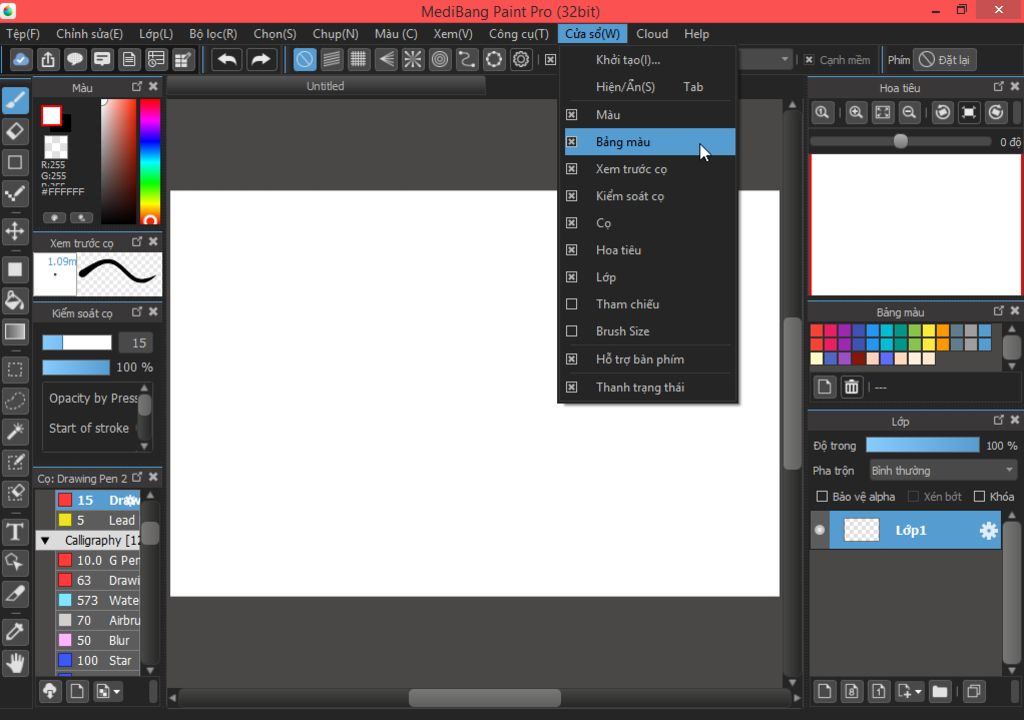This screenshot has height=720, width=1024.
Task: Open the Lớp(L) menu
Action: pos(156,34)
